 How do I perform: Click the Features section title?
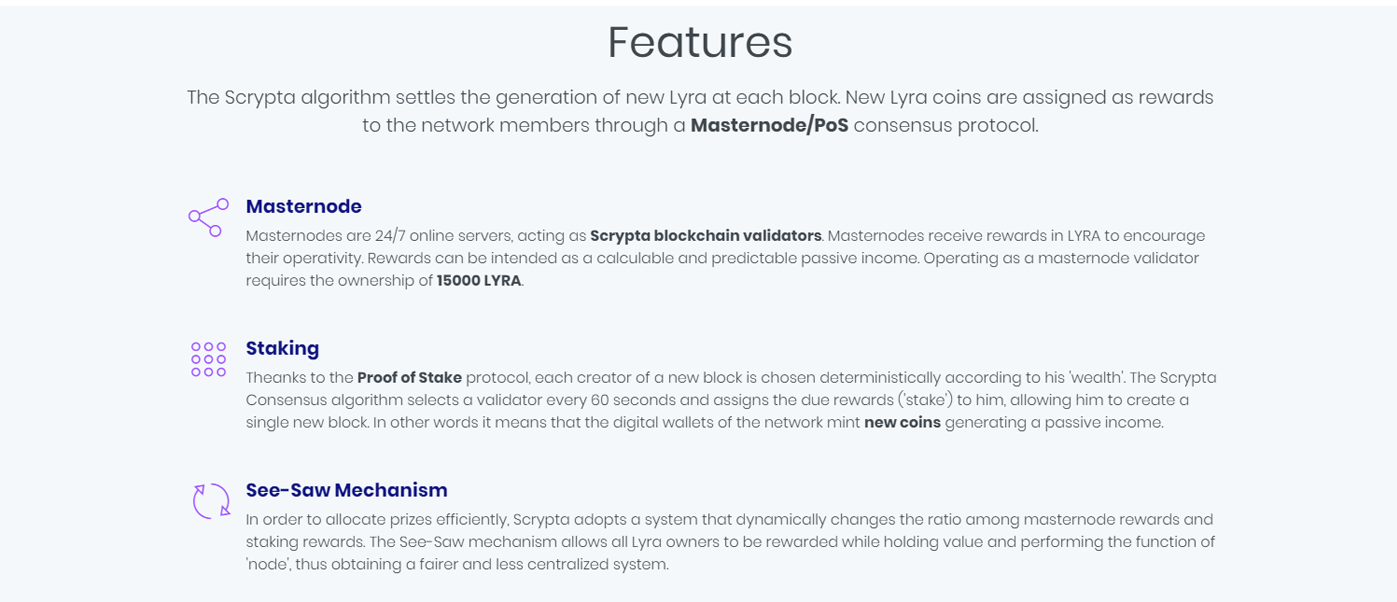tap(700, 42)
